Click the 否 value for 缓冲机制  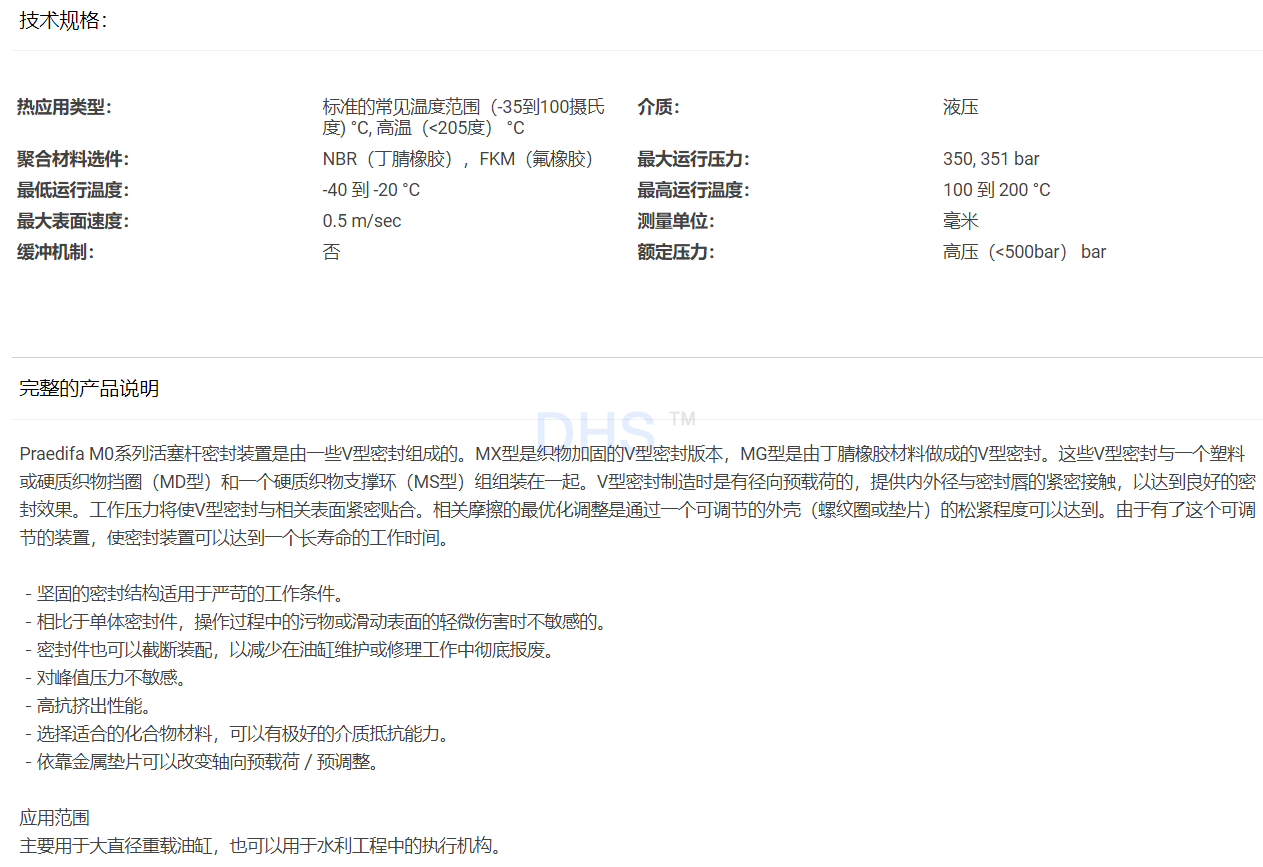click(331, 252)
